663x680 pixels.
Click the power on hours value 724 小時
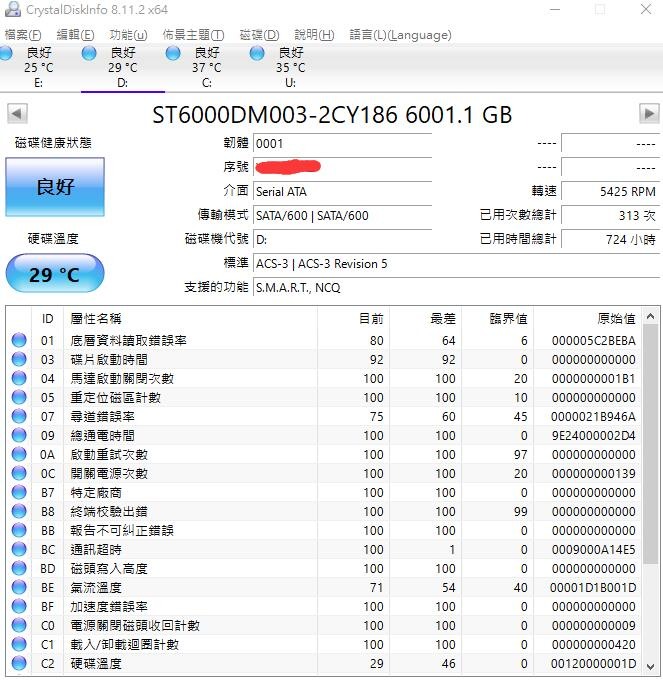click(611, 239)
